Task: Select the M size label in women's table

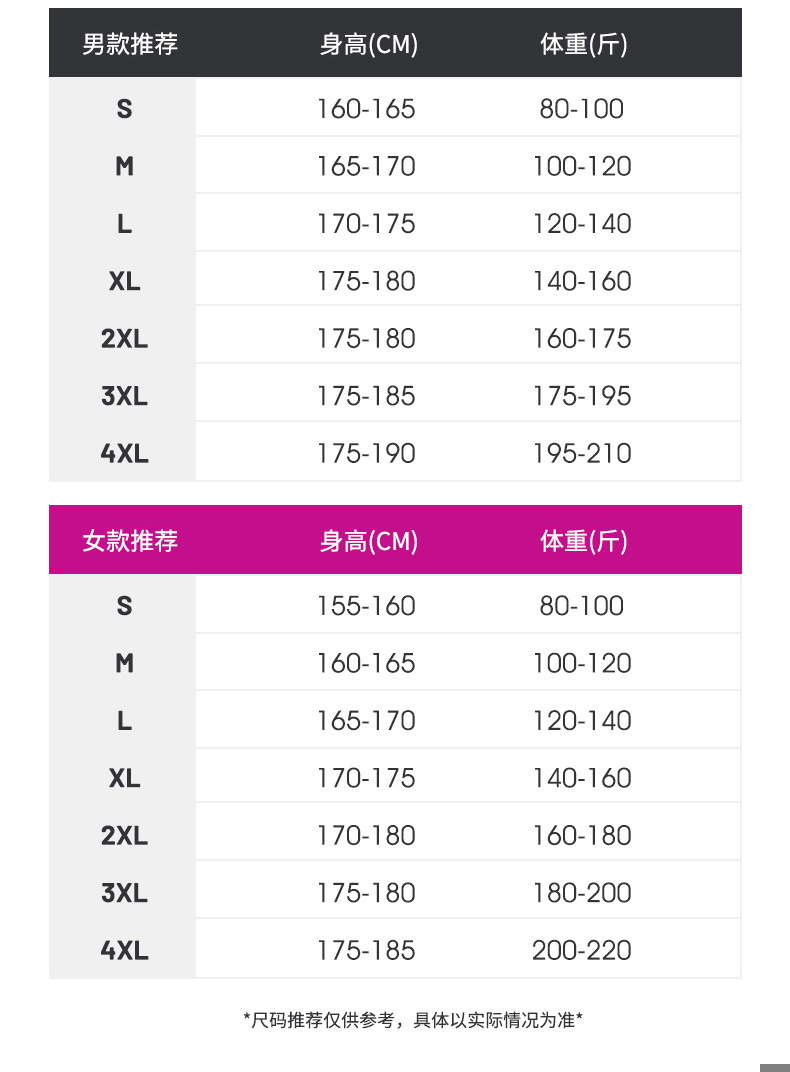Action: coord(124,663)
